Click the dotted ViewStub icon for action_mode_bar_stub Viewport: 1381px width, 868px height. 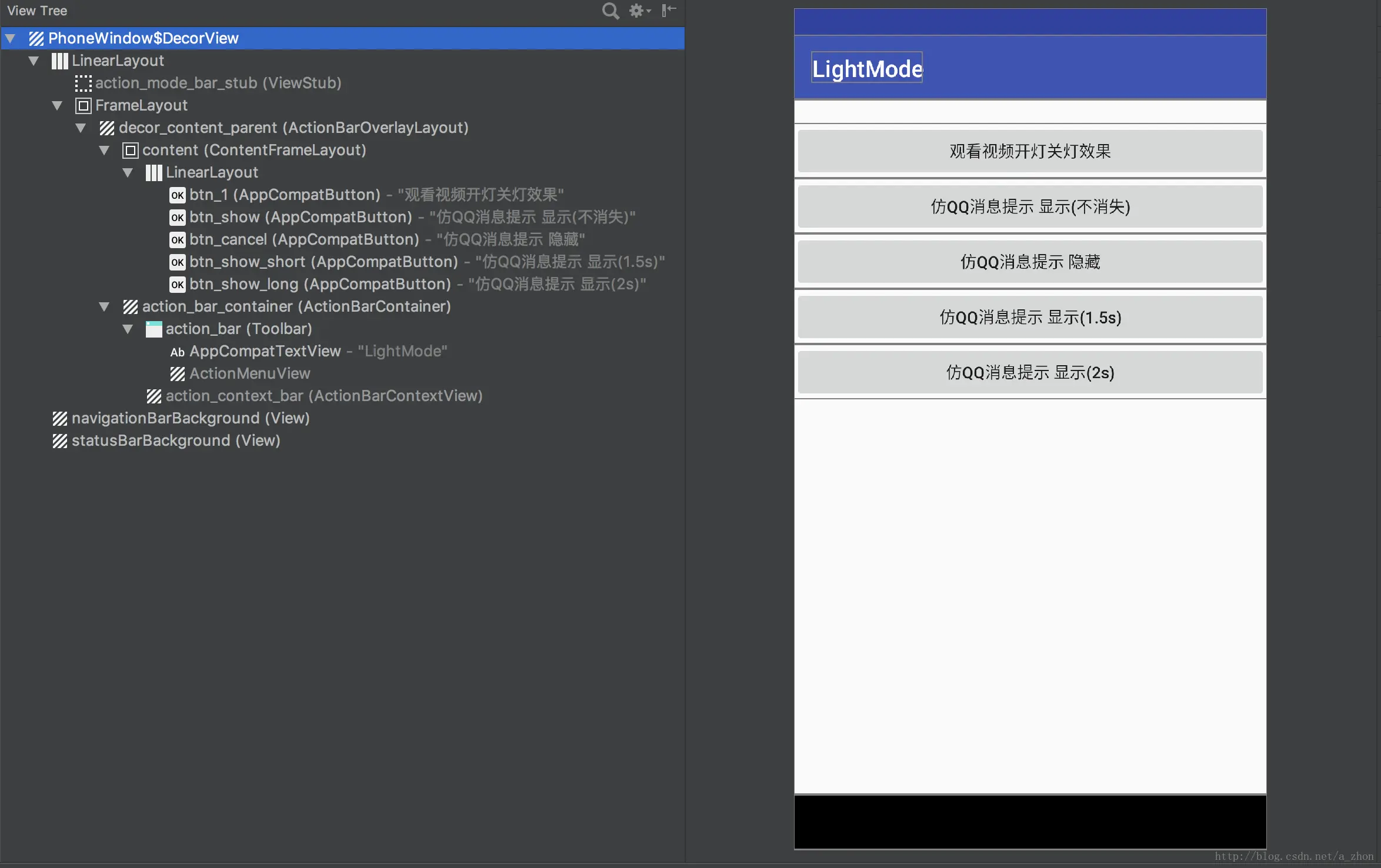point(83,84)
